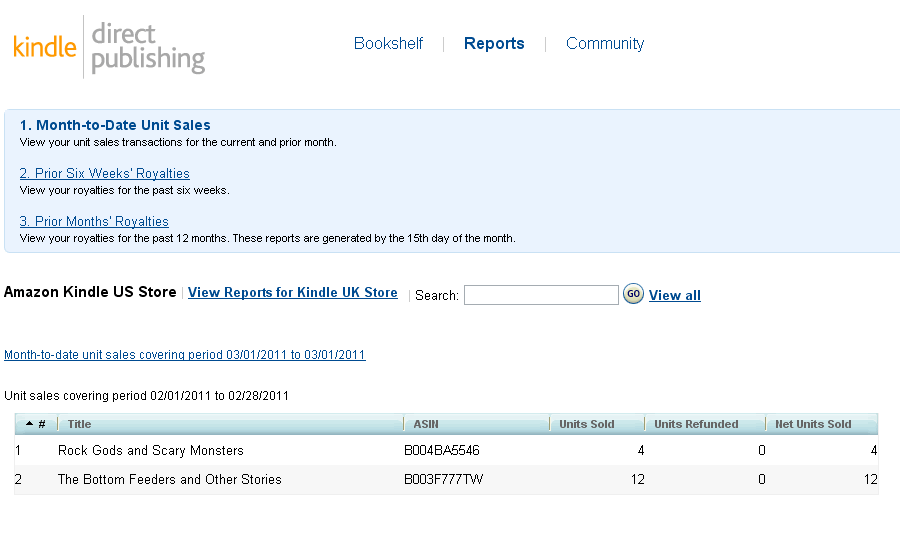Click the sort arrow in # column
Viewport: 900px width, 559px height.
(x=30, y=424)
